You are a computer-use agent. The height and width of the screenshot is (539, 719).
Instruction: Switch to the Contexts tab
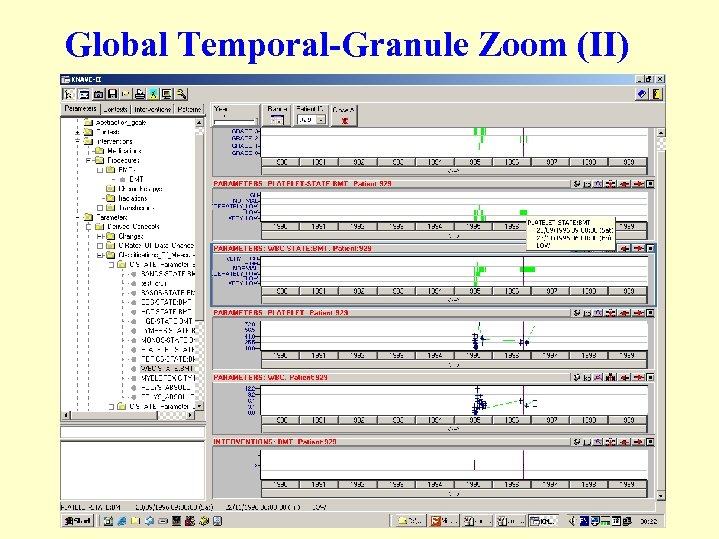[x=116, y=109]
